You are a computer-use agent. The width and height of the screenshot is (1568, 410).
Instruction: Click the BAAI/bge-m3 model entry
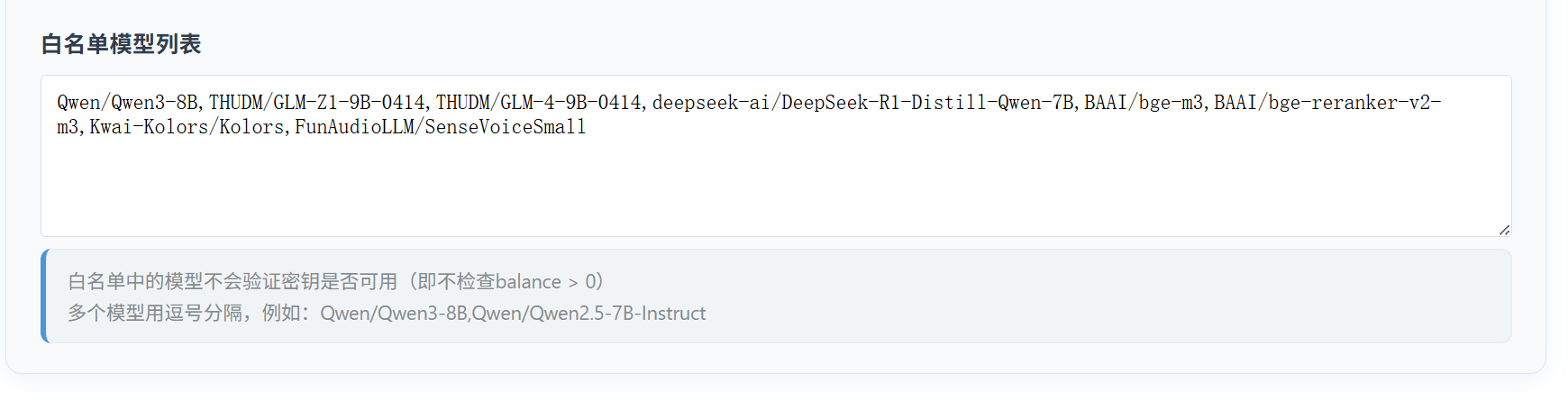coord(1144,103)
